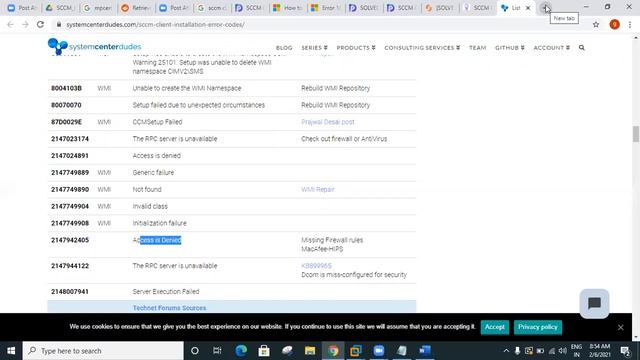This screenshot has width=640, height=360.
Task: Open the WMI Repair link
Action: click(x=318, y=189)
